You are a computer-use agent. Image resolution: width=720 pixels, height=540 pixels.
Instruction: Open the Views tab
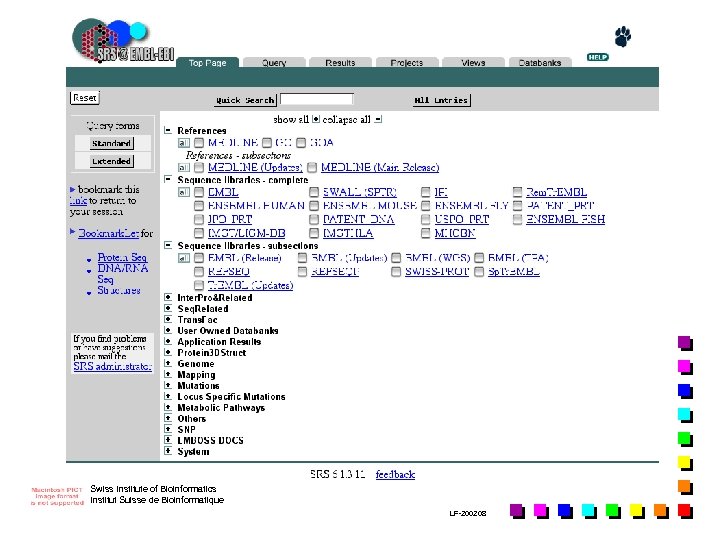click(473, 62)
